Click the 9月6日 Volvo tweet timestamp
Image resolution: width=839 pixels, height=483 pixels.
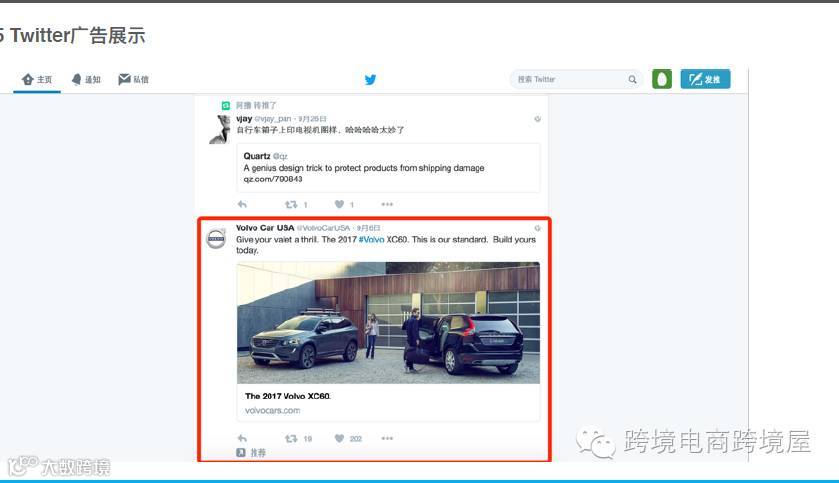[369, 228]
